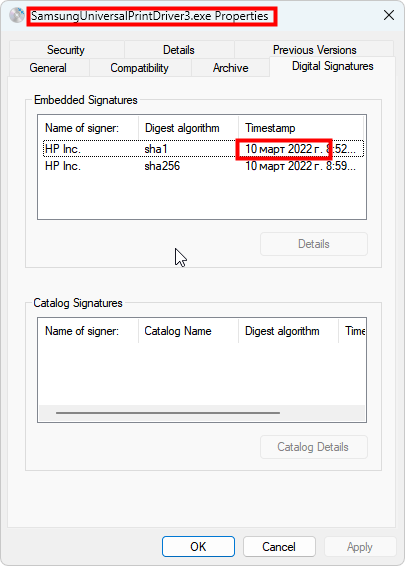Click the cut-off Time column header in catalog list
Image resolution: width=405 pixels, height=566 pixels.
352,331
